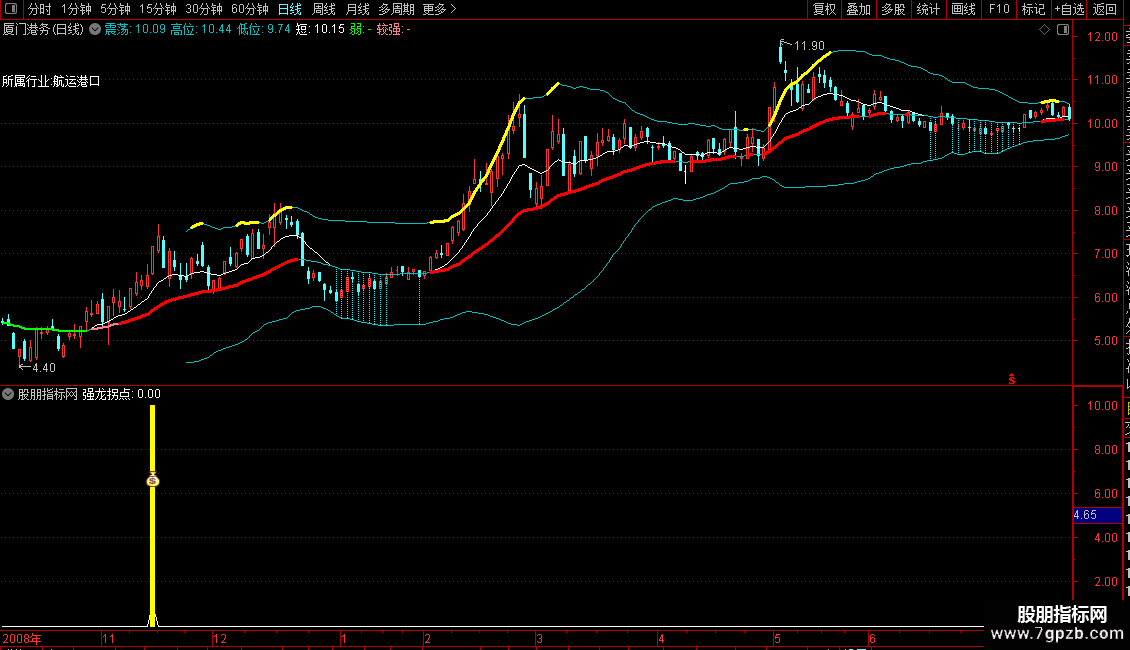The height and width of the screenshot is (650, 1130).
Task: Switch to 分时 intraday chart
Action: click(x=40, y=9)
